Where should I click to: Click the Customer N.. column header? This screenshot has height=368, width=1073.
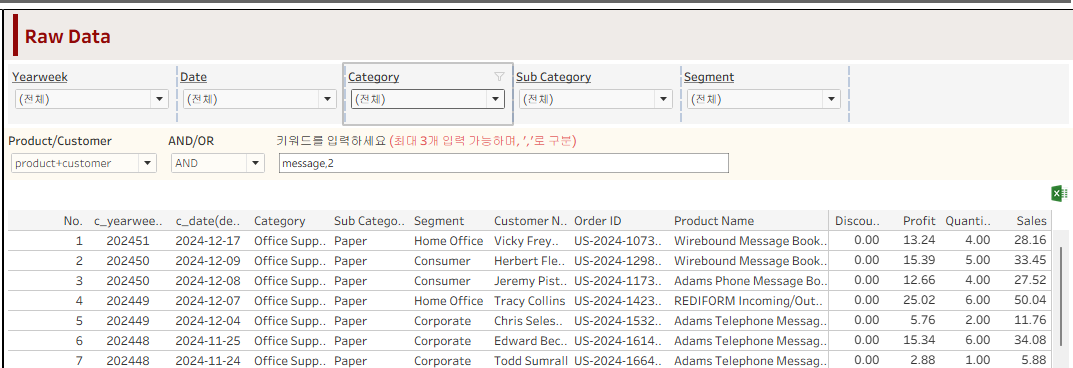[x=531, y=221]
